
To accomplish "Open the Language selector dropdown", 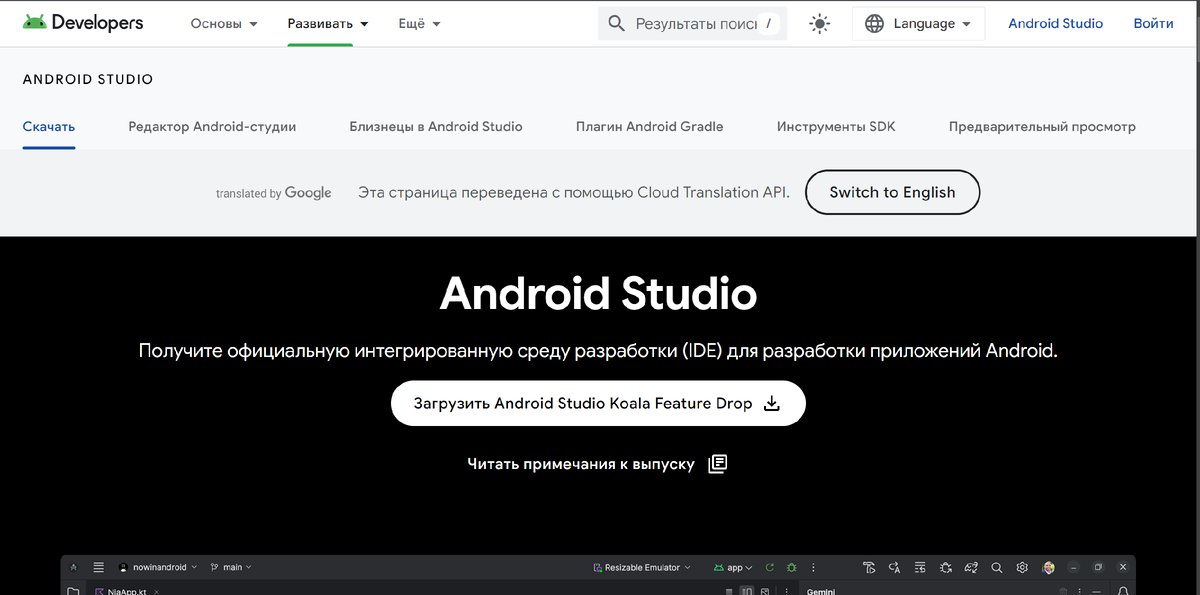I will [x=917, y=23].
